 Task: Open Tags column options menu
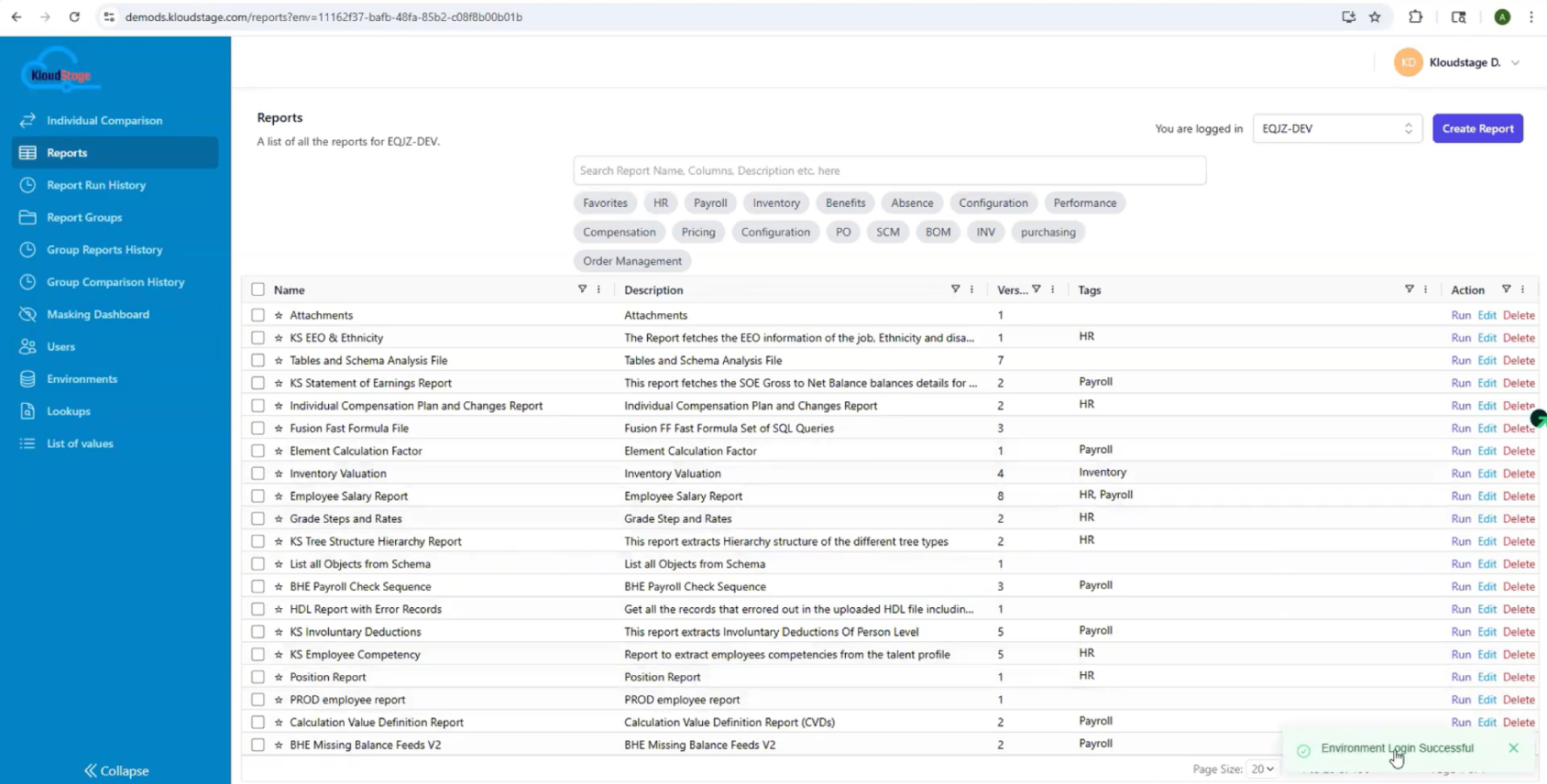click(1425, 289)
